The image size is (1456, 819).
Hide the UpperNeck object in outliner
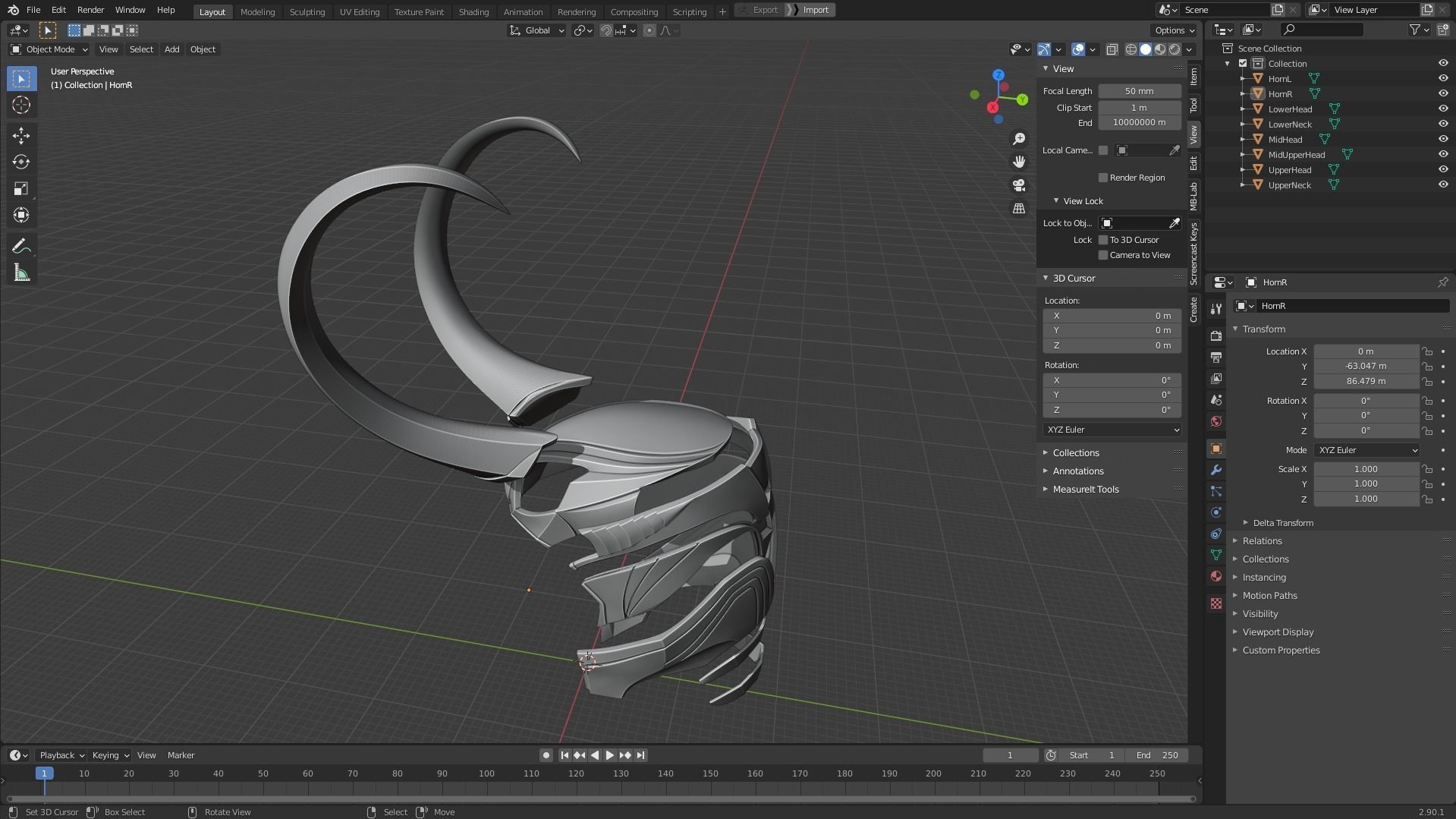coord(1443,184)
